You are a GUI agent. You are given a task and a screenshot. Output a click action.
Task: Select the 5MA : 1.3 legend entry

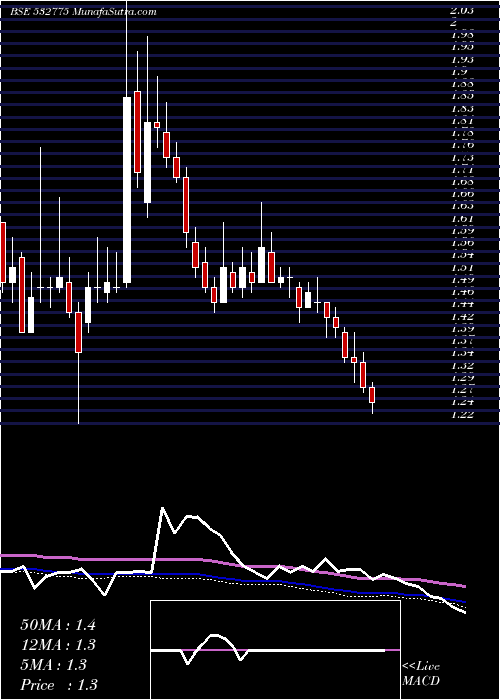click(x=54, y=665)
